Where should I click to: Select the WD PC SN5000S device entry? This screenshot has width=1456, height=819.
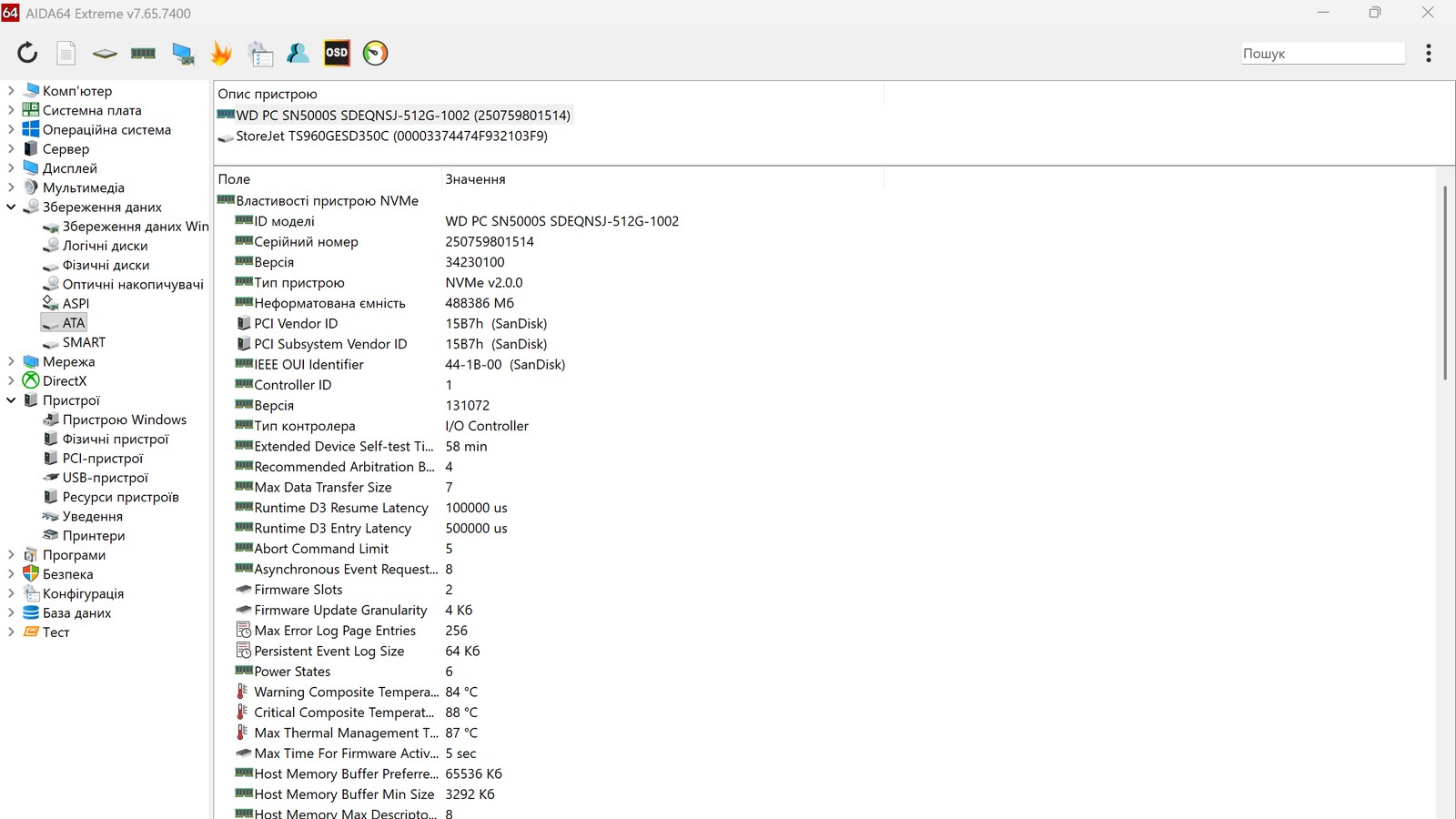pyautogui.click(x=393, y=116)
